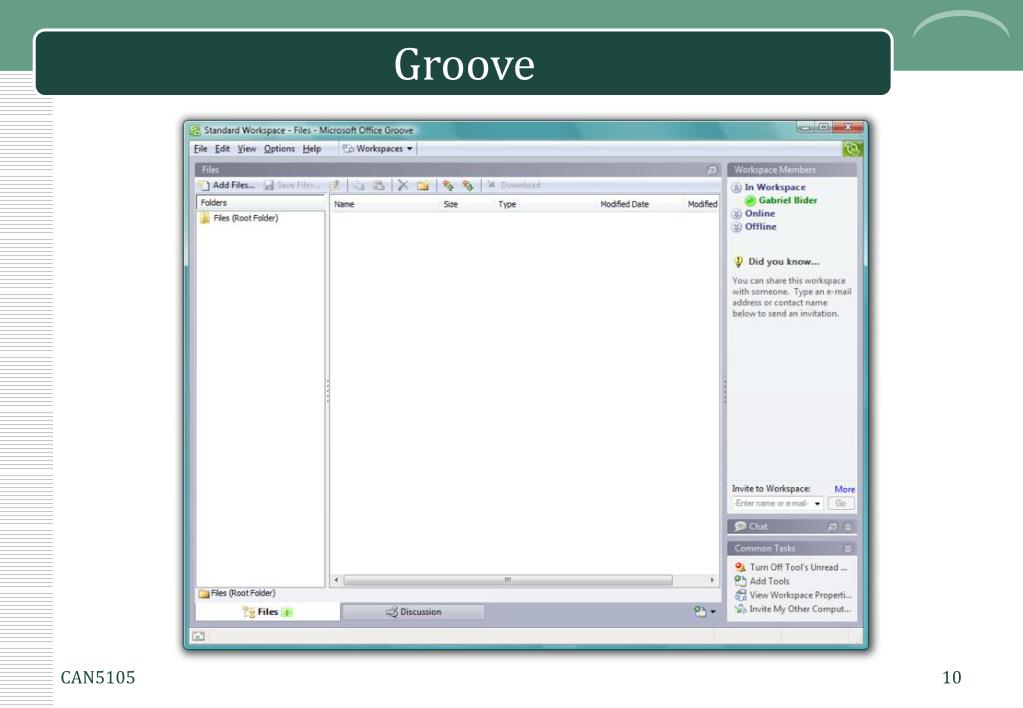The width and height of the screenshot is (1023, 708).
Task: Click the file list scroll-right arrow
Action: (712, 580)
